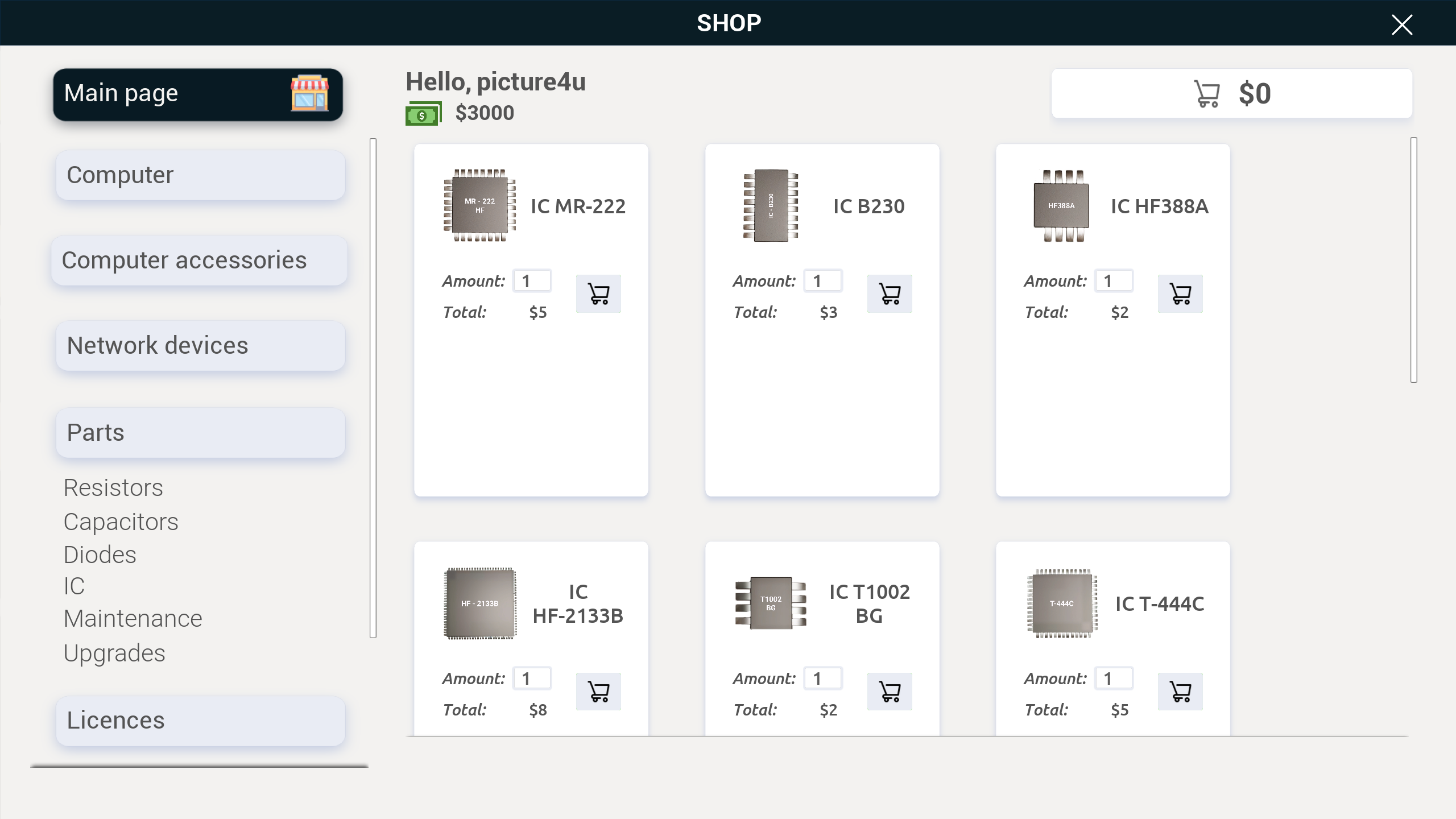Edit amount field for IC MR-222

point(532,281)
